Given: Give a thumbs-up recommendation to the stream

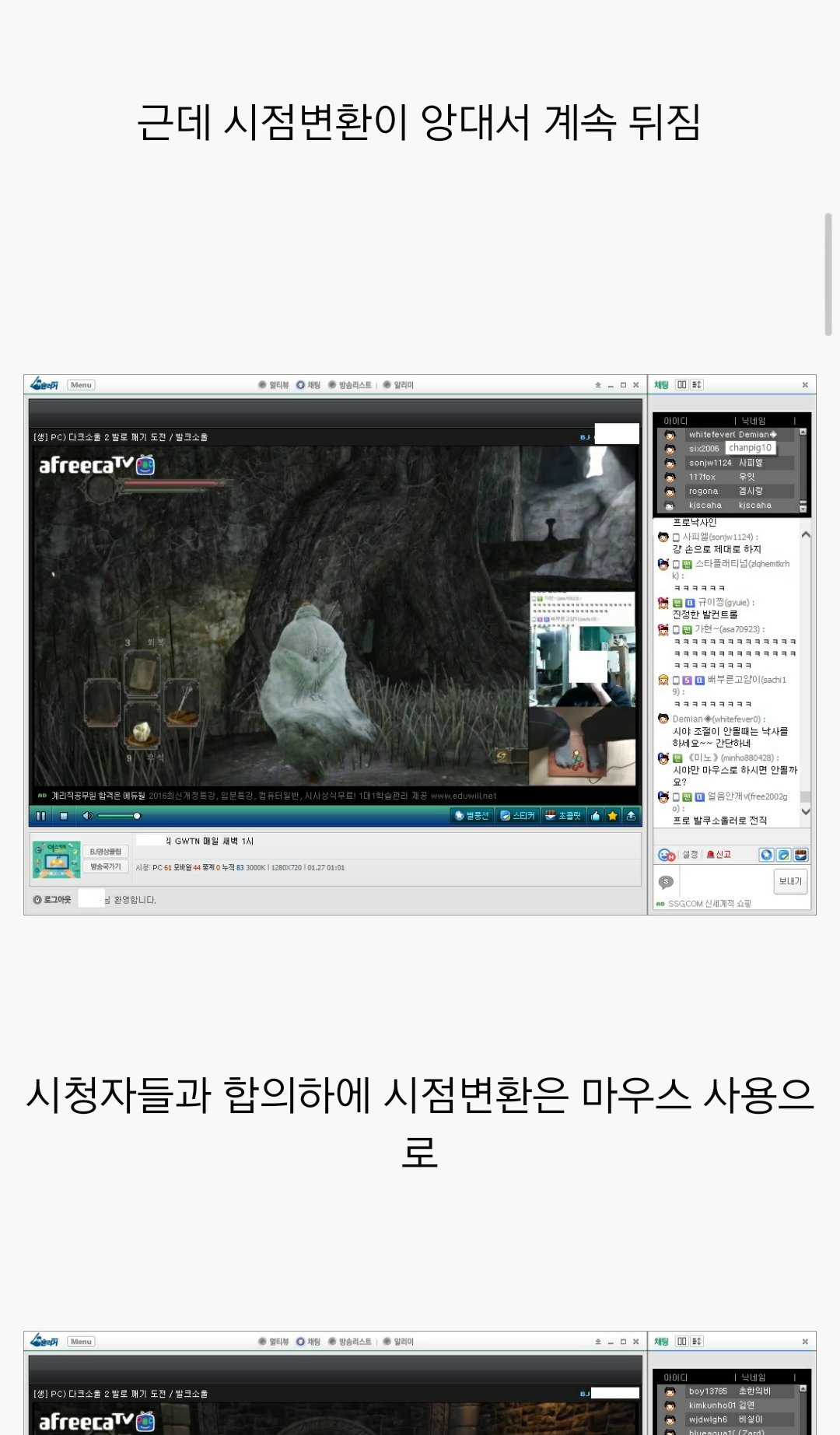Looking at the screenshot, I should [x=596, y=816].
